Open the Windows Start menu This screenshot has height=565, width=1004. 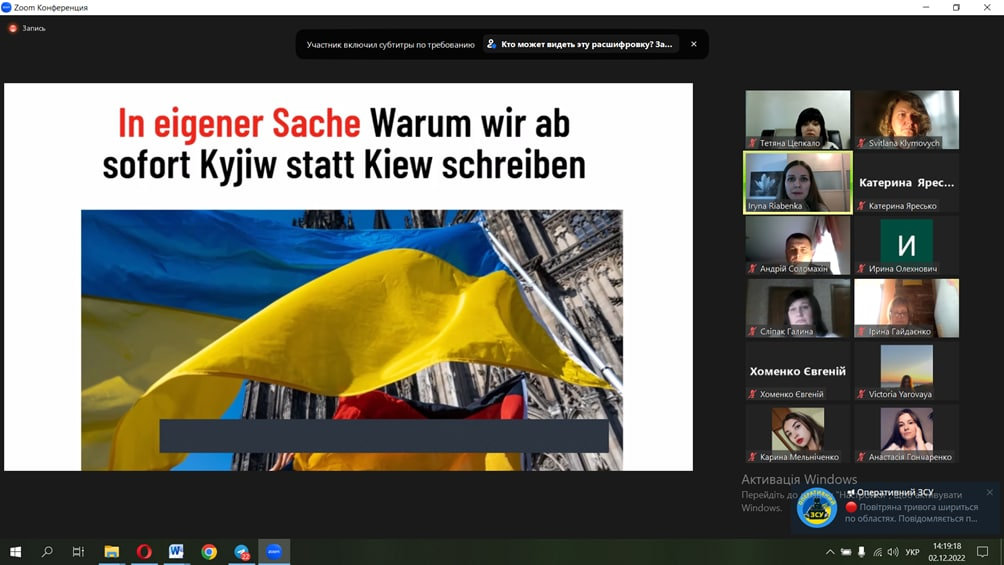click(15, 552)
